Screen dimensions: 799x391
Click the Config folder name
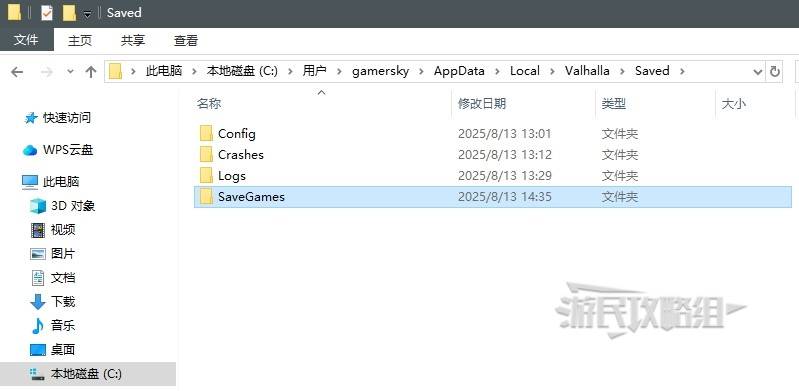(x=237, y=134)
